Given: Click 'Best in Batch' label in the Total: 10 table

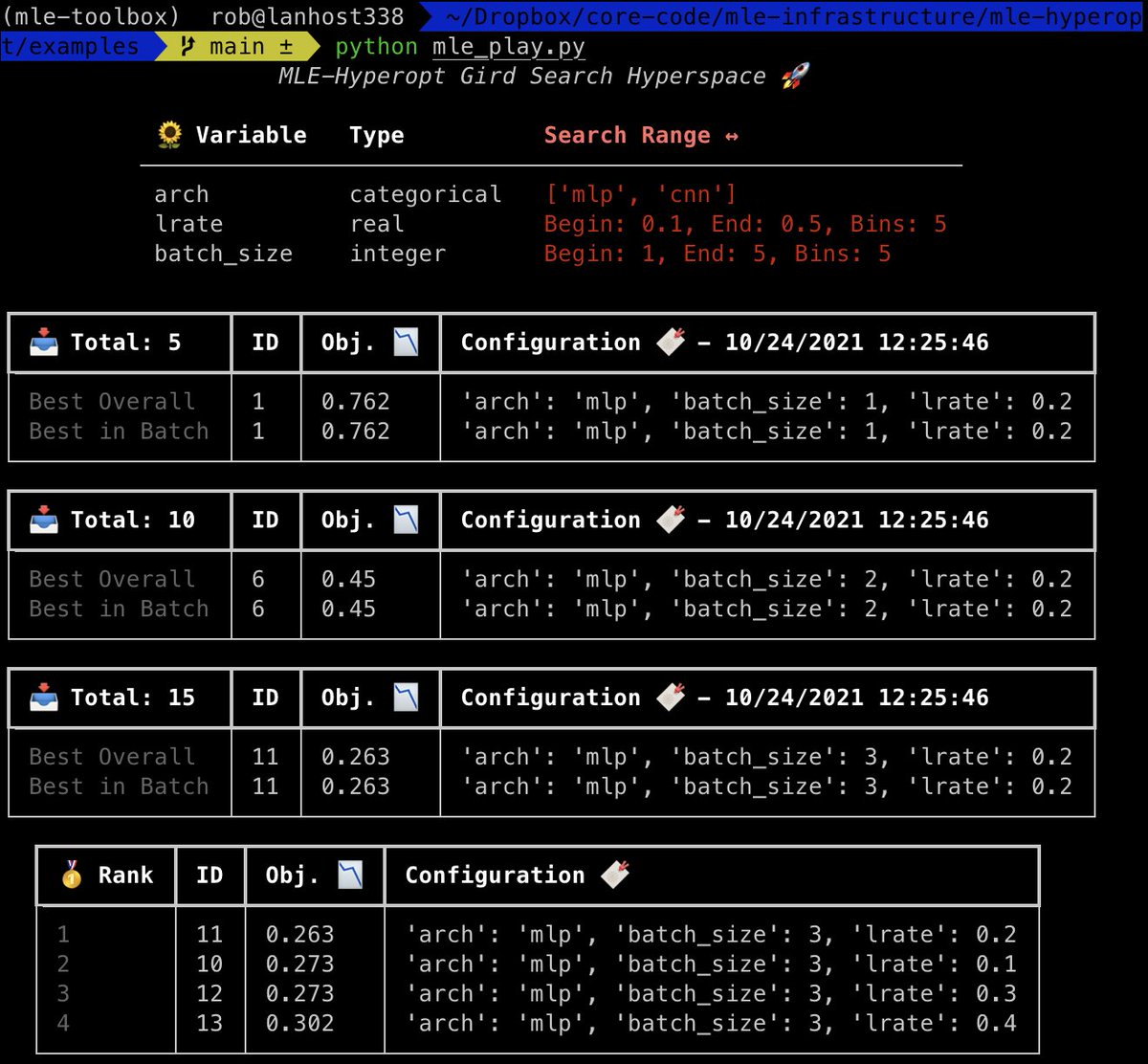Looking at the screenshot, I should 119,609.
